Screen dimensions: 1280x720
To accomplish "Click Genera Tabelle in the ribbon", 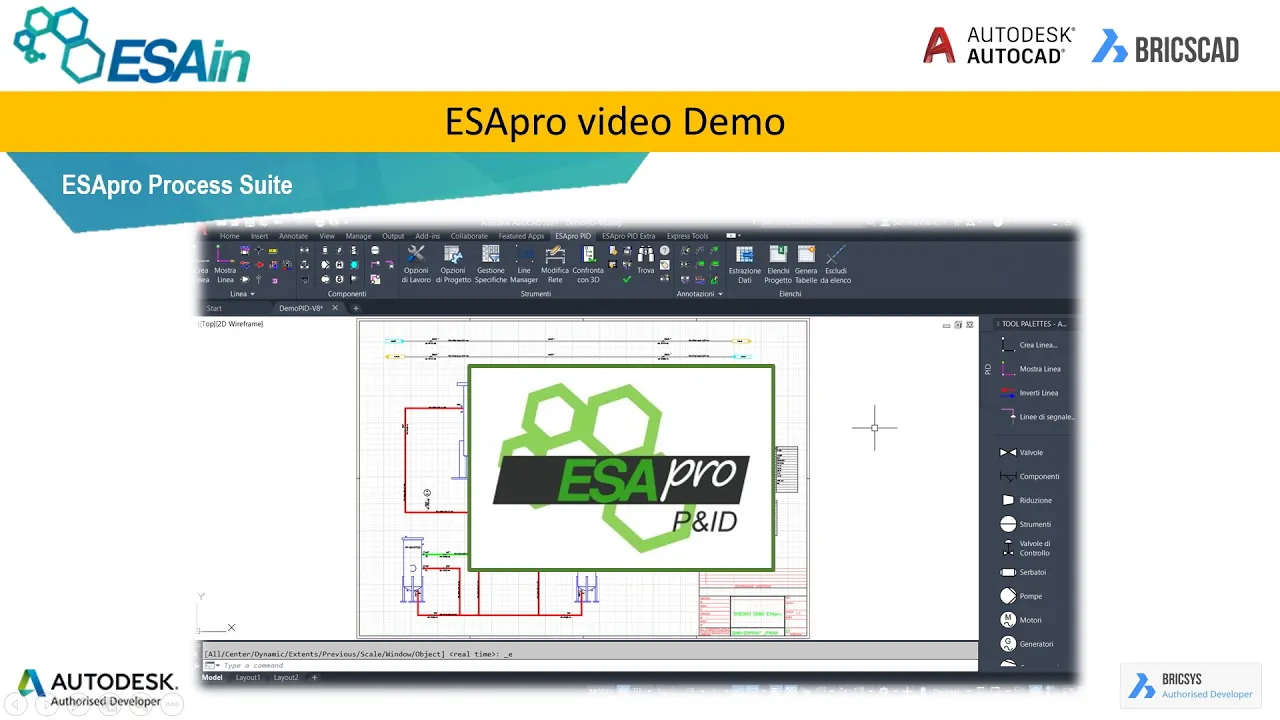I will pyautogui.click(x=806, y=264).
